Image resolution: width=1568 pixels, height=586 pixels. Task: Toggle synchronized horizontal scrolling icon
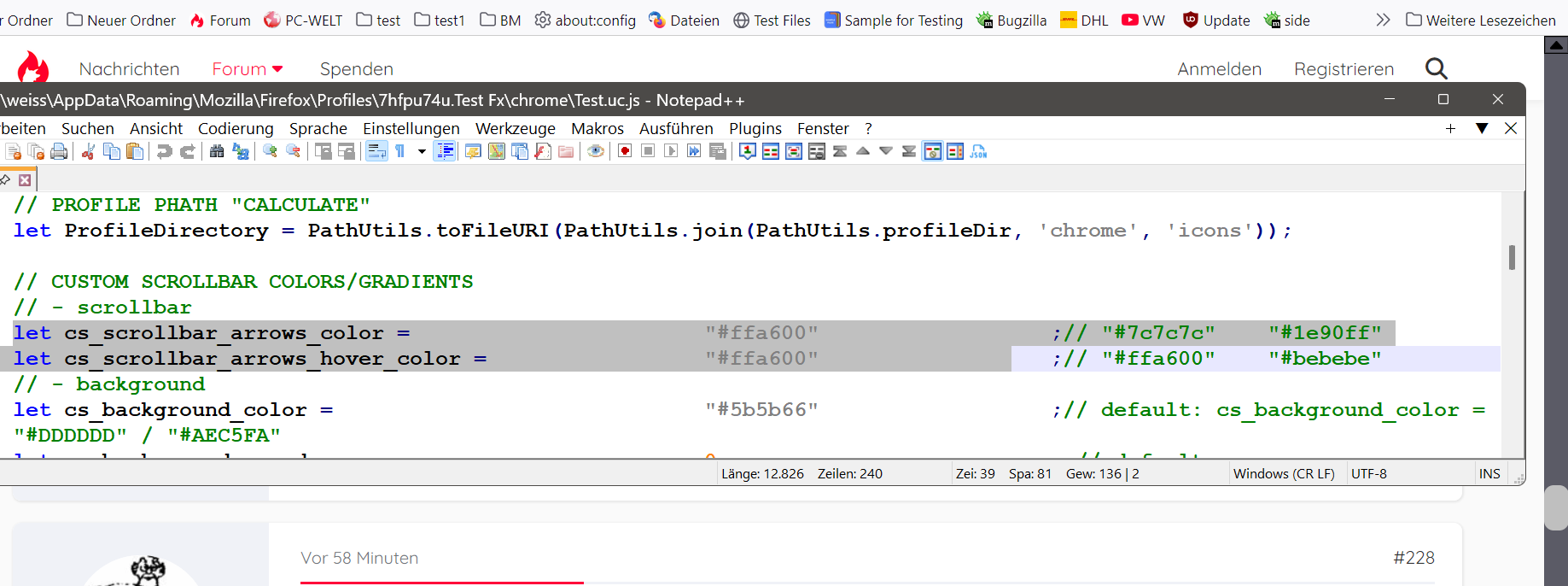346,151
